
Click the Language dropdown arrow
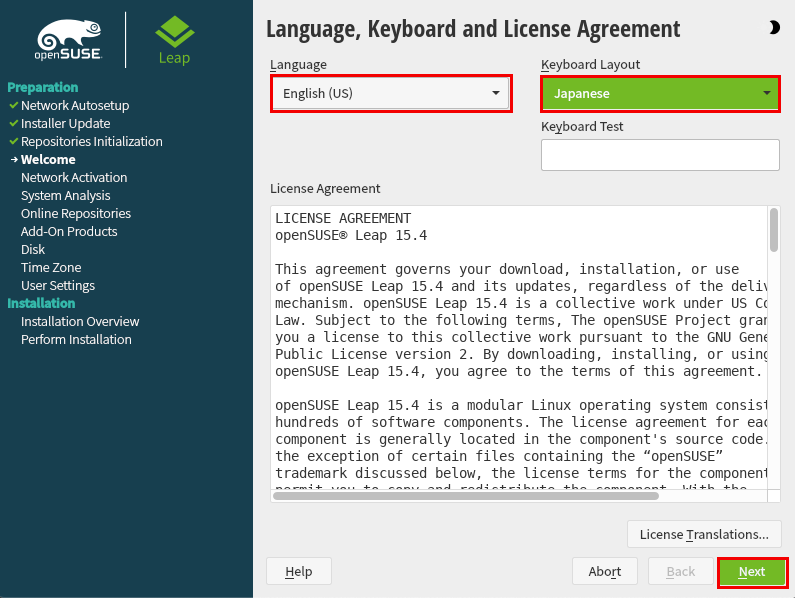tap(495, 93)
